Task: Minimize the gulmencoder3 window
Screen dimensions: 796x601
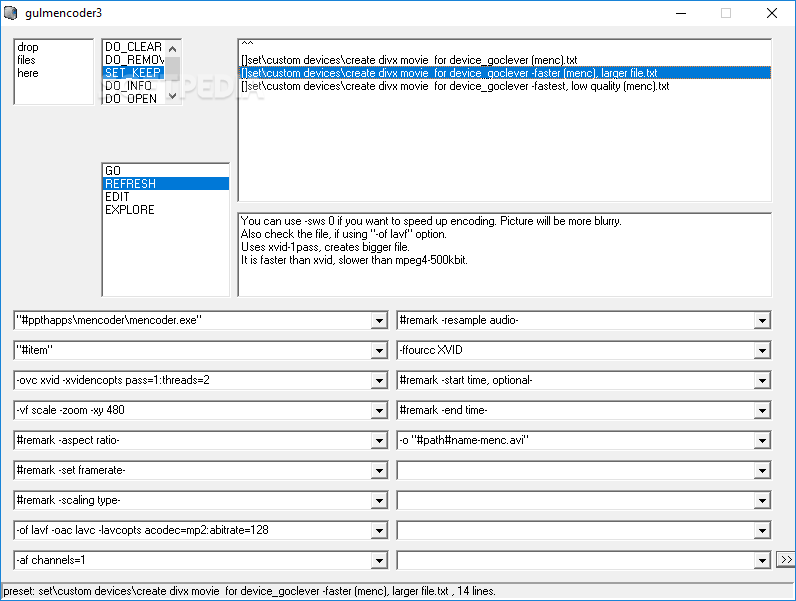Action: (x=681, y=13)
